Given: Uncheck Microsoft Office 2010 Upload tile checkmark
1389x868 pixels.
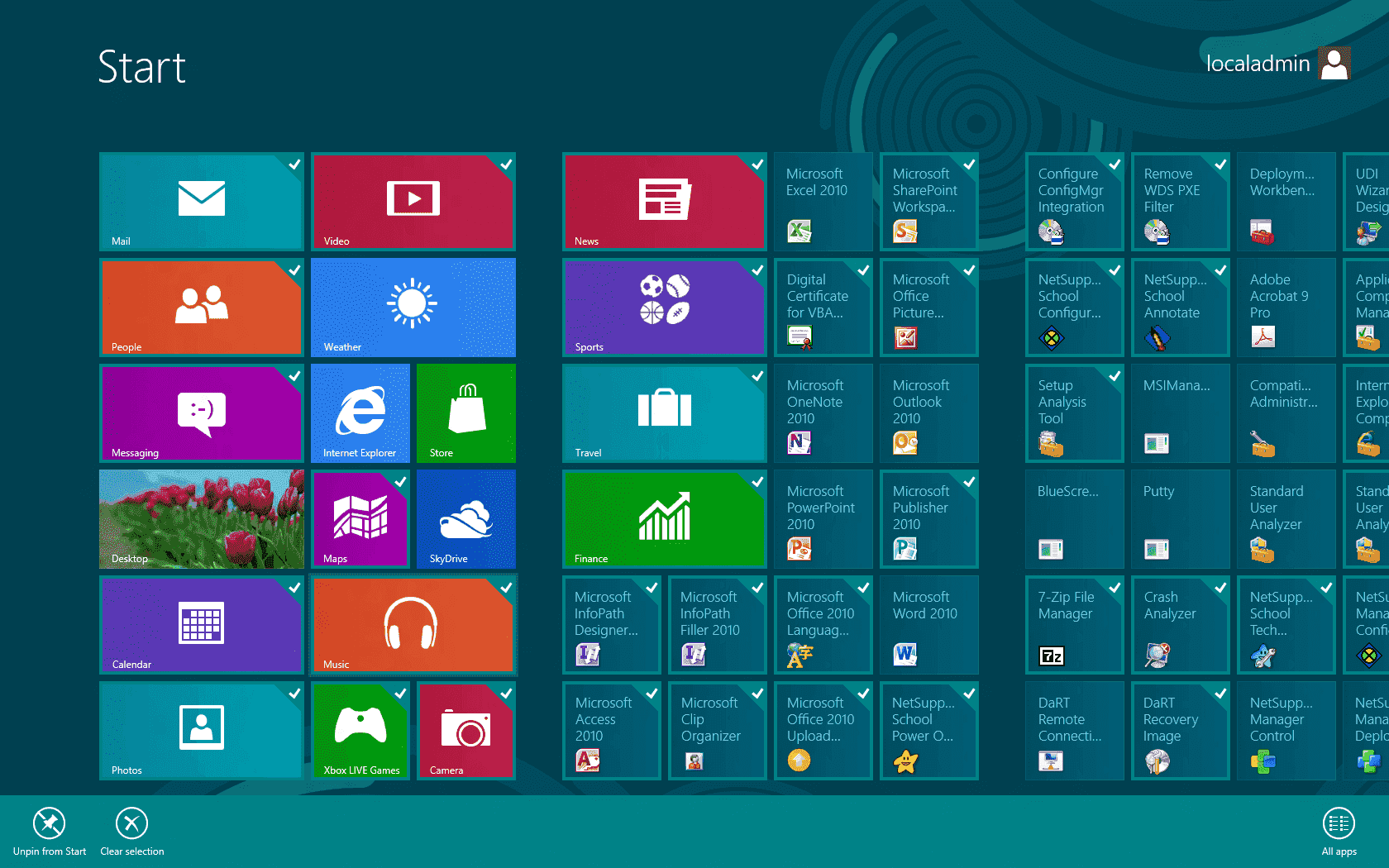Looking at the screenshot, I should (863, 693).
